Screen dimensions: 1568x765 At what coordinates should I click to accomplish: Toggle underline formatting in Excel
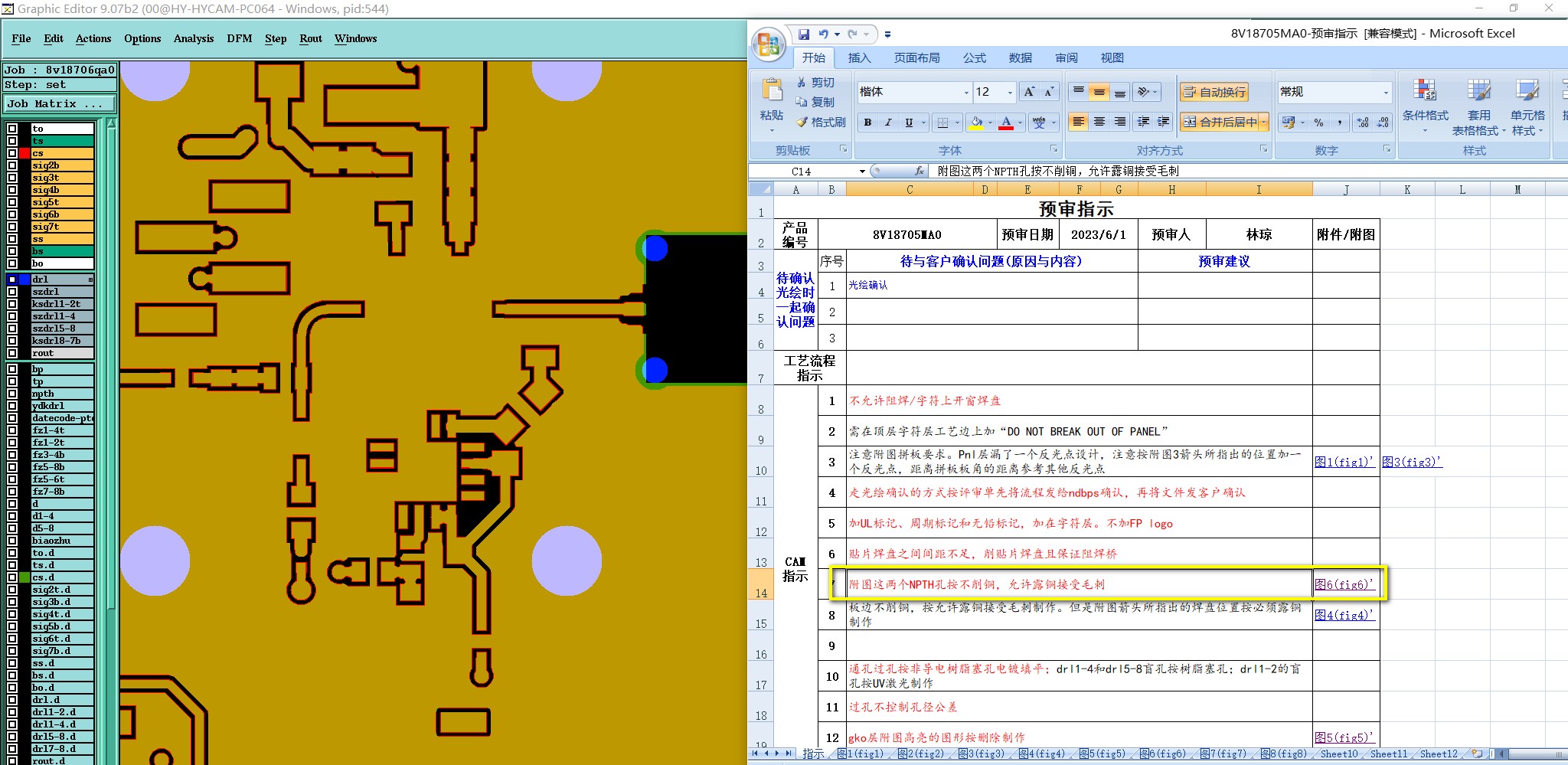click(909, 123)
